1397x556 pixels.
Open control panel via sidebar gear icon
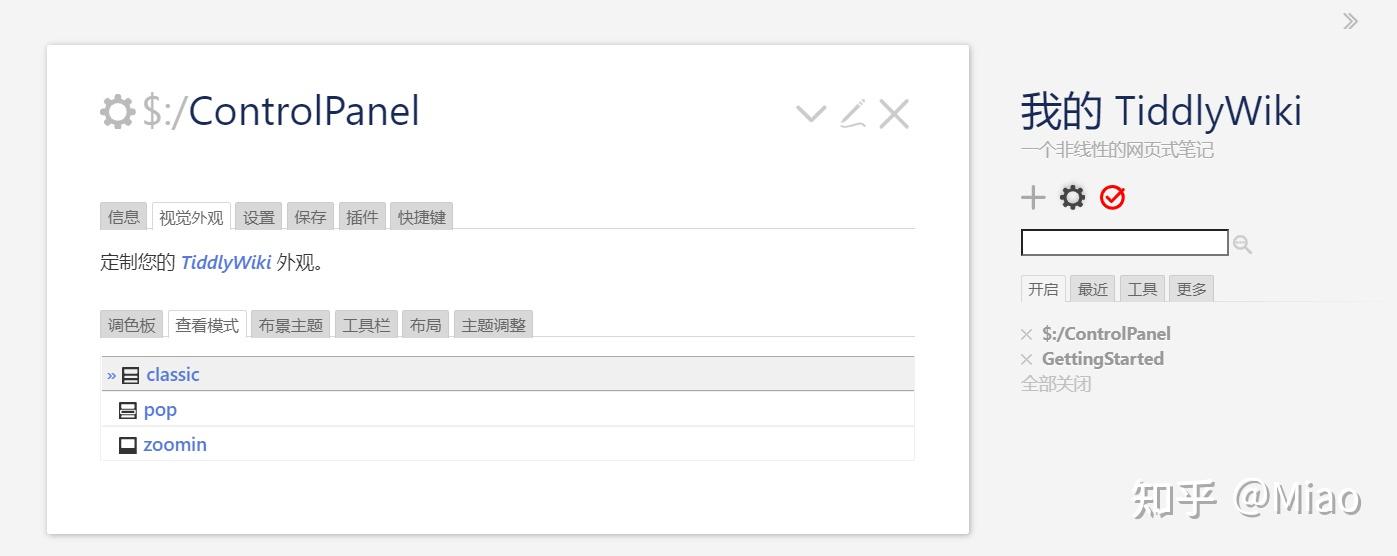pos(1072,198)
